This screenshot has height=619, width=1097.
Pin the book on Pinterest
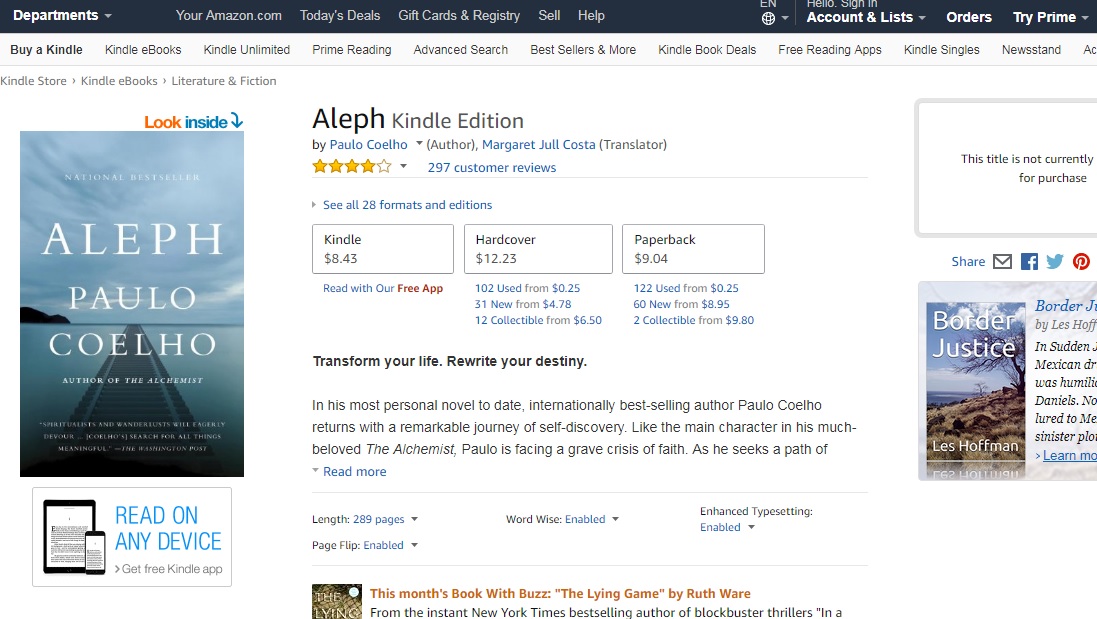pyautogui.click(x=1081, y=262)
